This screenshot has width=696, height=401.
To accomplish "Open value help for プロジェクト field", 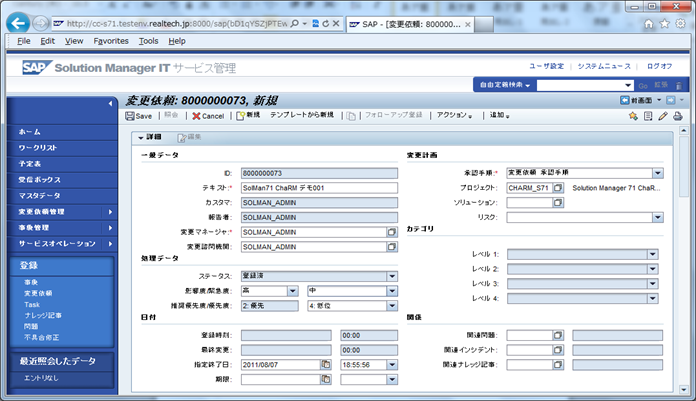I will [558, 188].
